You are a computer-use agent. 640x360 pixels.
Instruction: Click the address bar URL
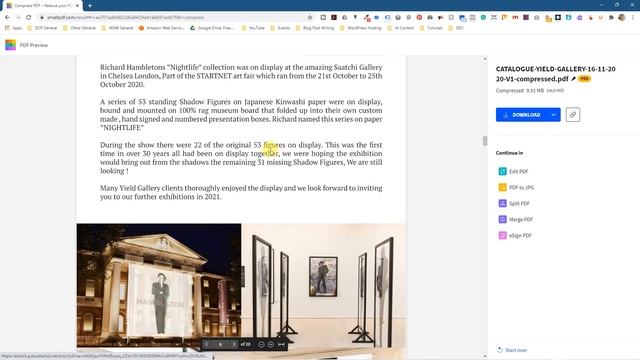(125, 17)
